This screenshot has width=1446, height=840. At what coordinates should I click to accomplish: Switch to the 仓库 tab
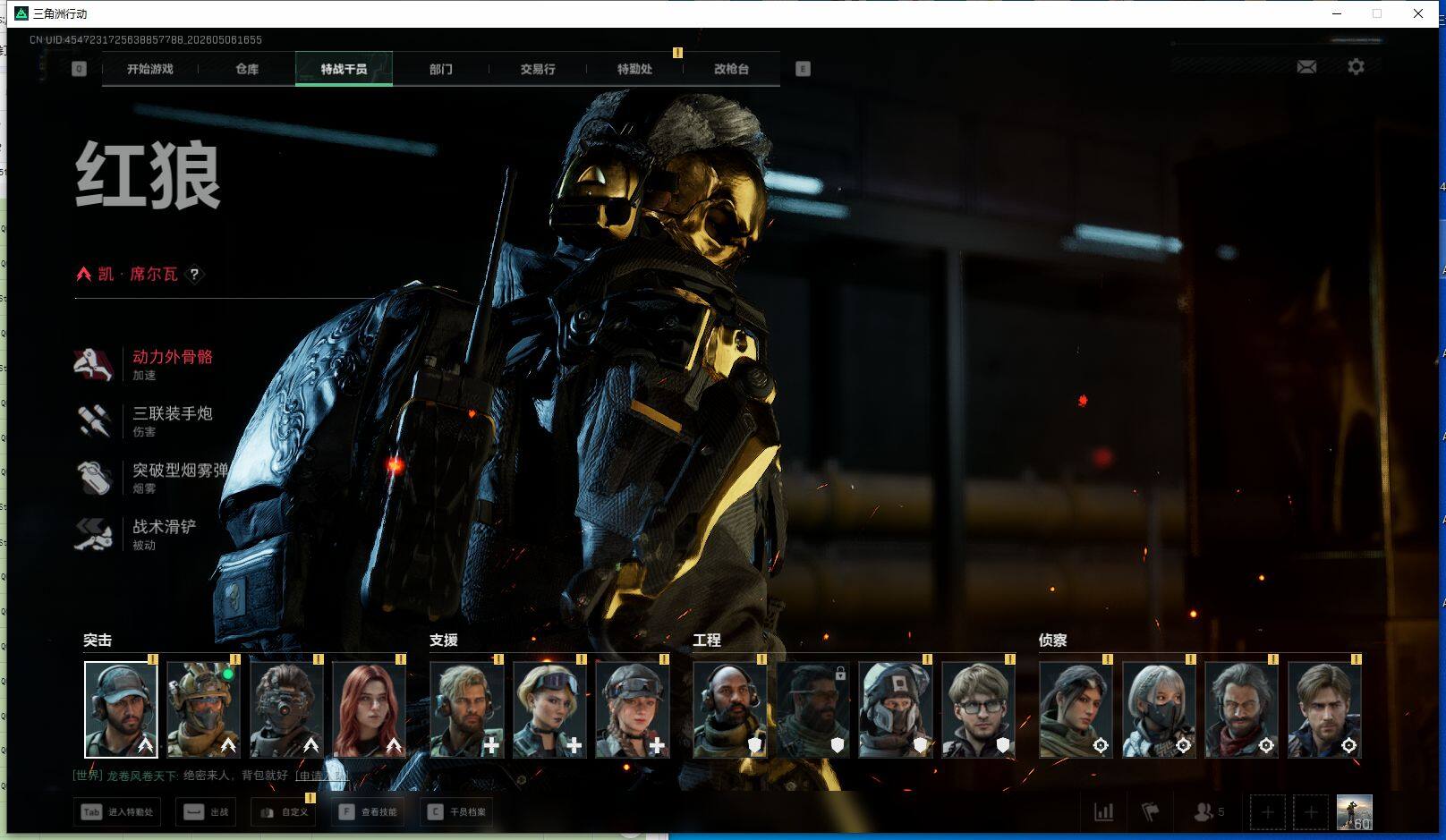tap(247, 69)
